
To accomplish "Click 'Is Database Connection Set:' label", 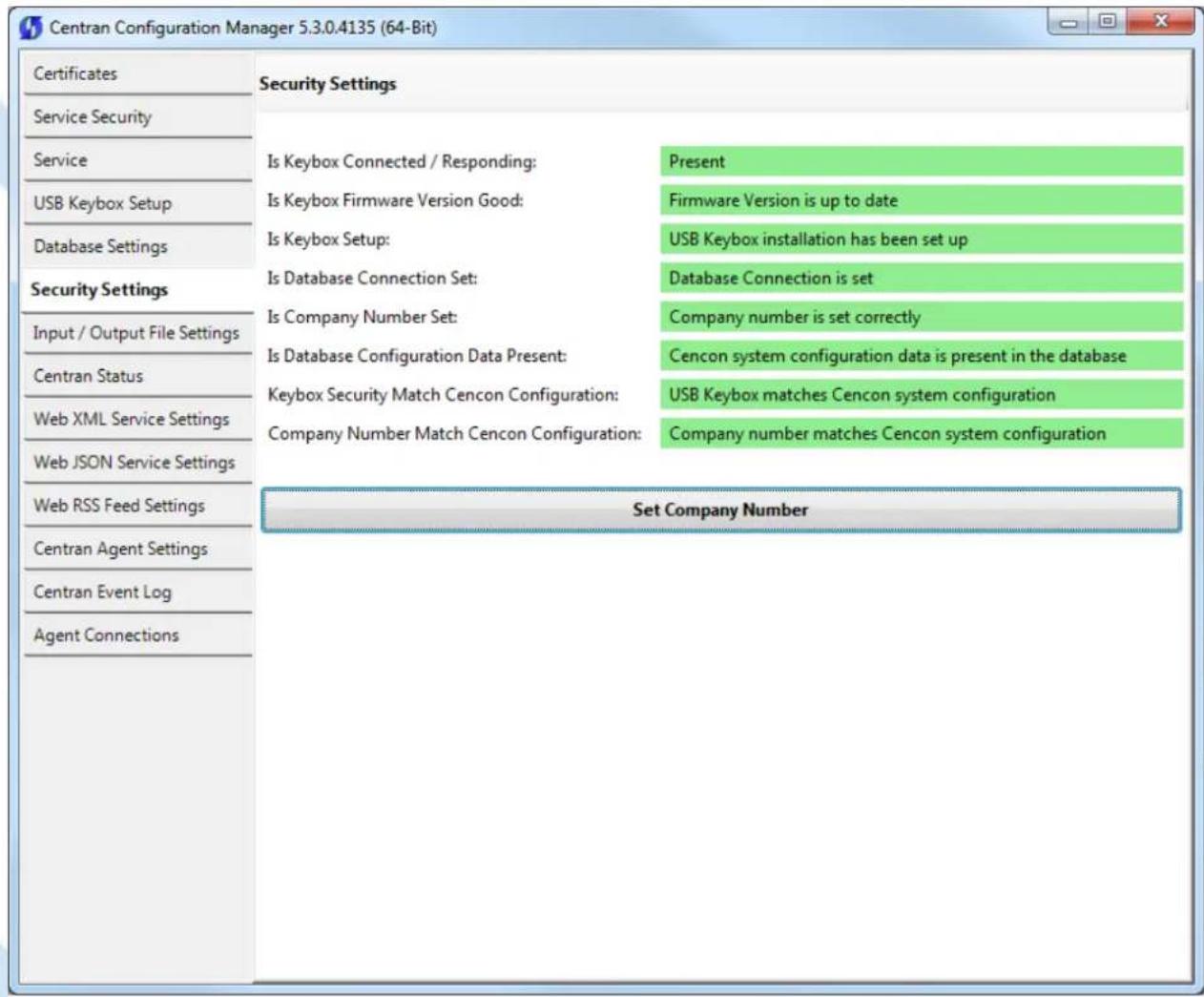I will point(372,279).
